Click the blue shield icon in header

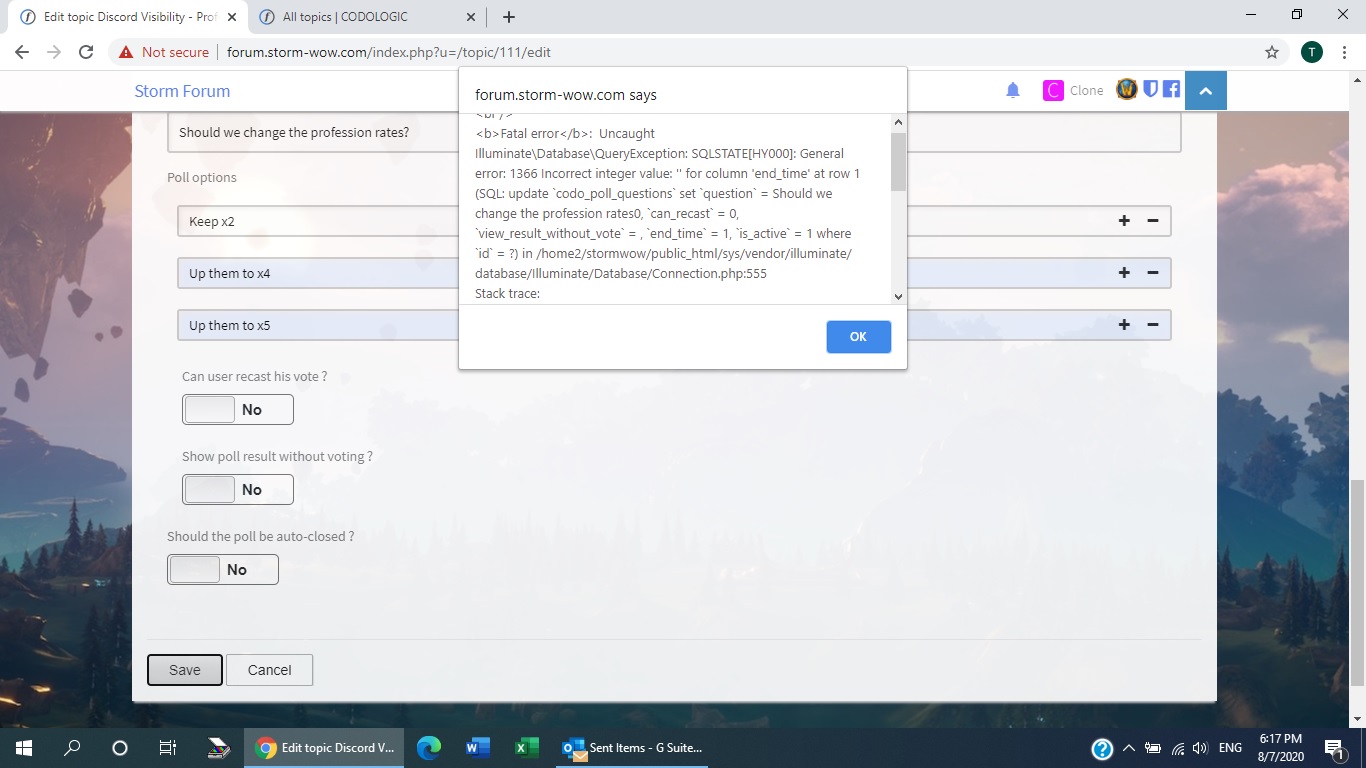(x=1150, y=90)
